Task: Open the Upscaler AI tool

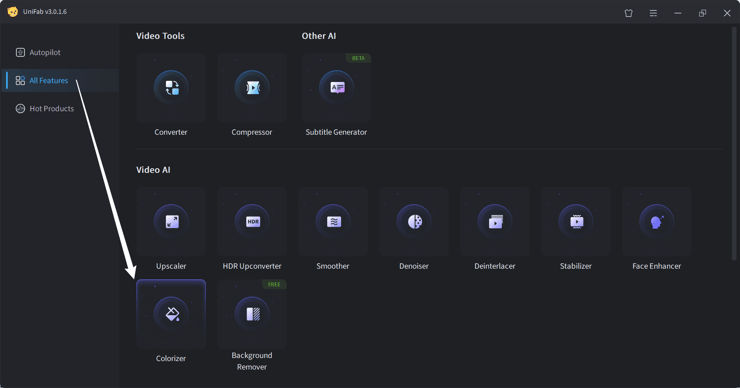Action: [171, 221]
